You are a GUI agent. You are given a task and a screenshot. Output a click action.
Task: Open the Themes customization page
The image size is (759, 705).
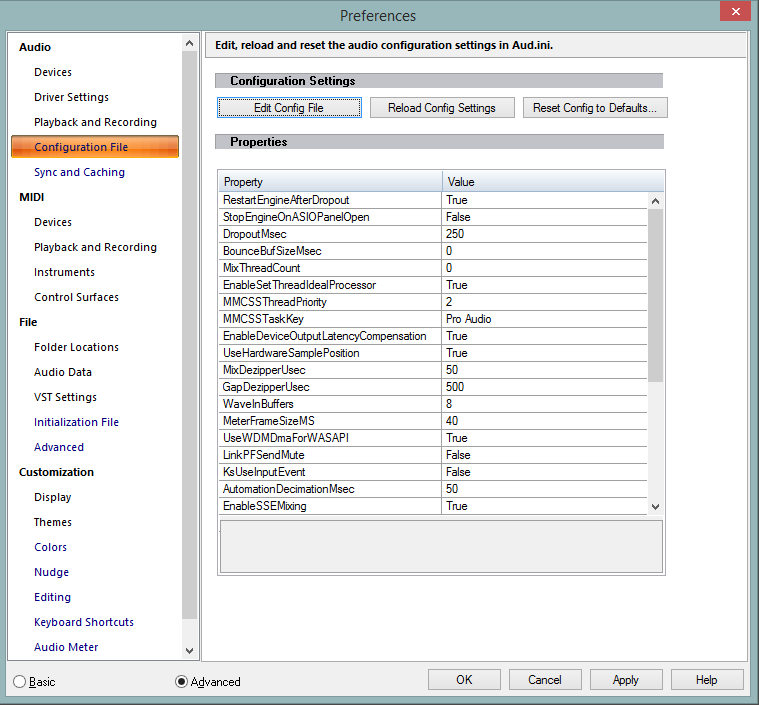[x=53, y=522]
